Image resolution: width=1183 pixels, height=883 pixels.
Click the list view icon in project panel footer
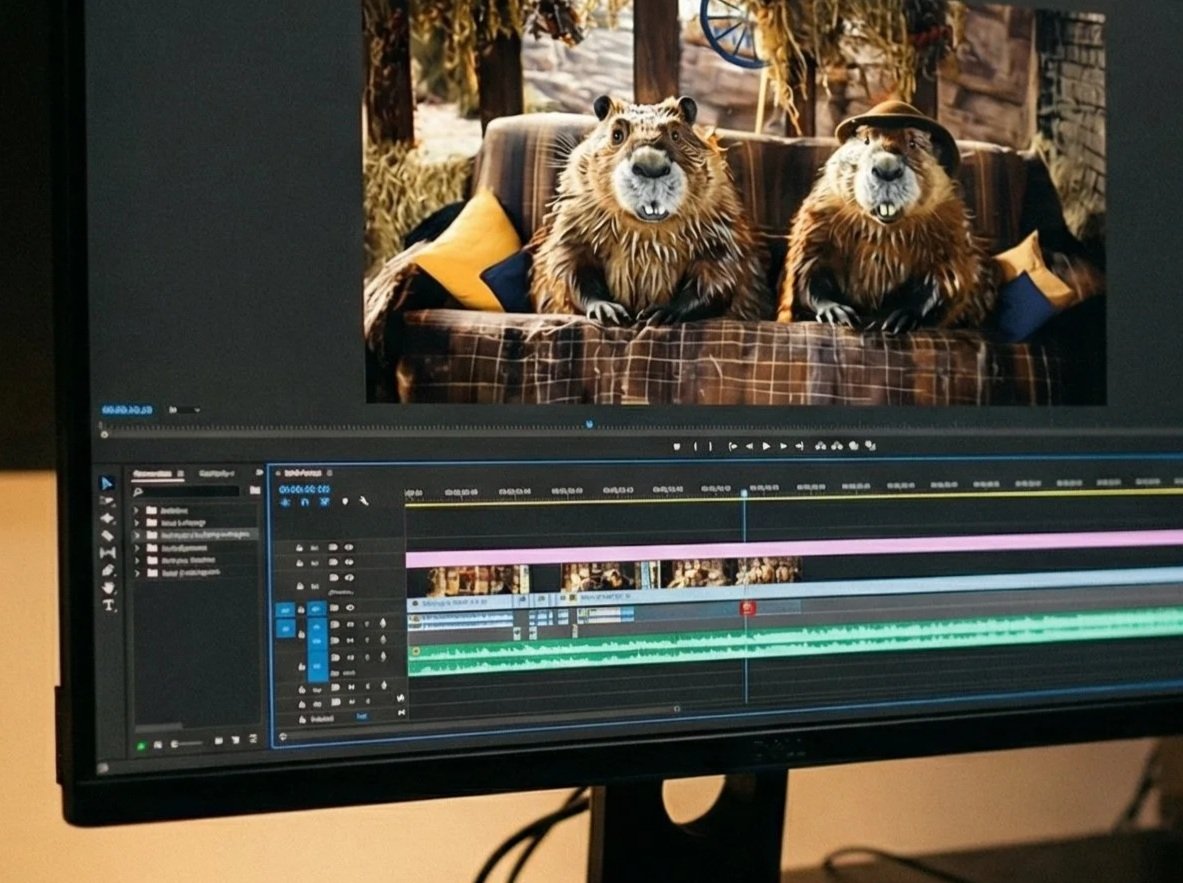[x=158, y=745]
